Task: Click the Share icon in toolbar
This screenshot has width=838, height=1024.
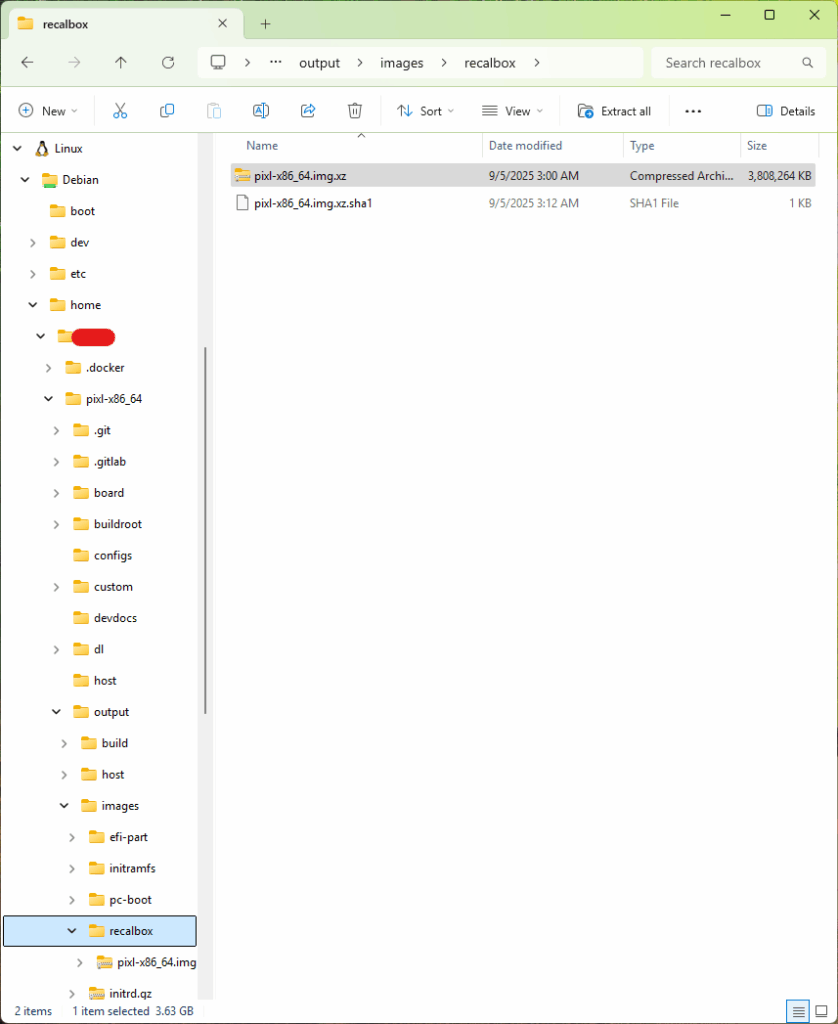Action: (x=308, y=111)
